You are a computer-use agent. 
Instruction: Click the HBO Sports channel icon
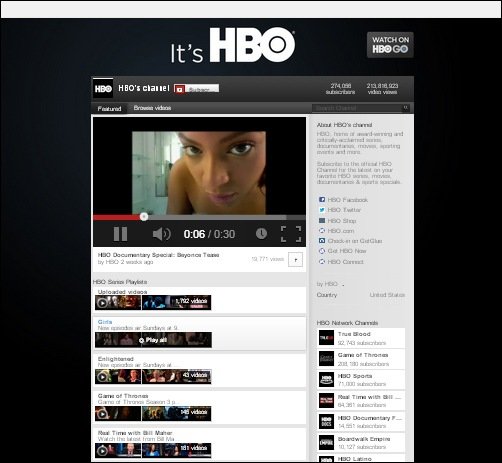326,380
